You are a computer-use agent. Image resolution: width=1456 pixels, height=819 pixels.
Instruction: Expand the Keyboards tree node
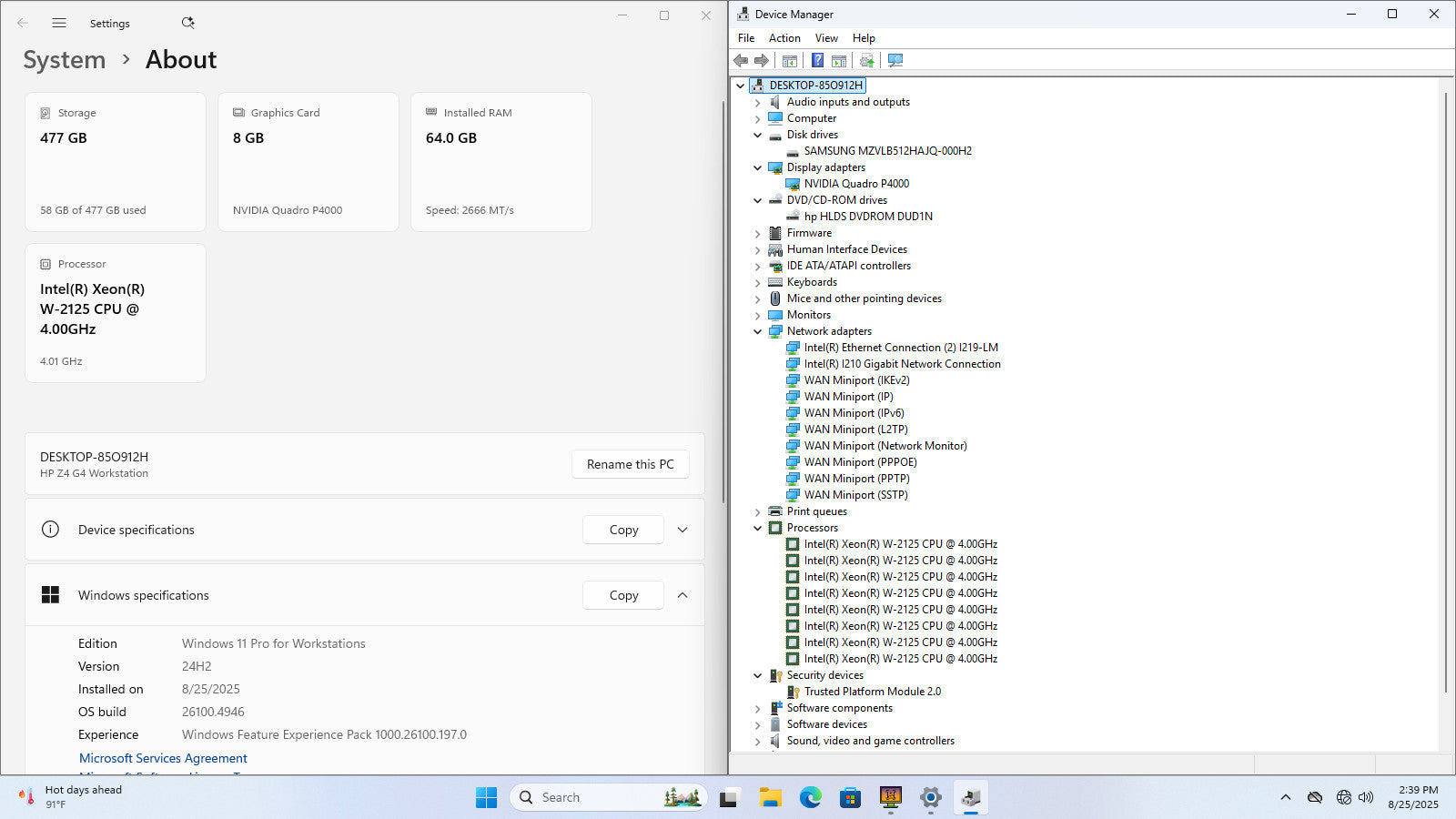click(757, 282)
